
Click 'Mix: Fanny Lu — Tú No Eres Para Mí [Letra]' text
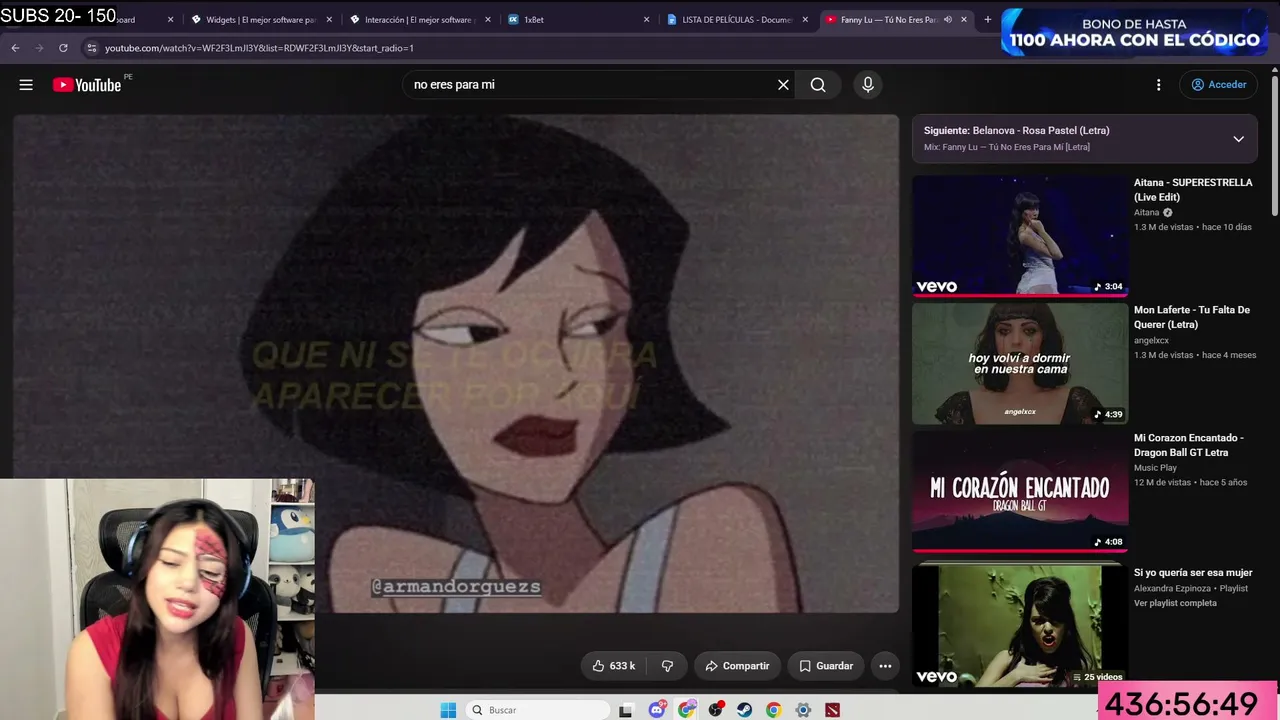point(1006,147)
